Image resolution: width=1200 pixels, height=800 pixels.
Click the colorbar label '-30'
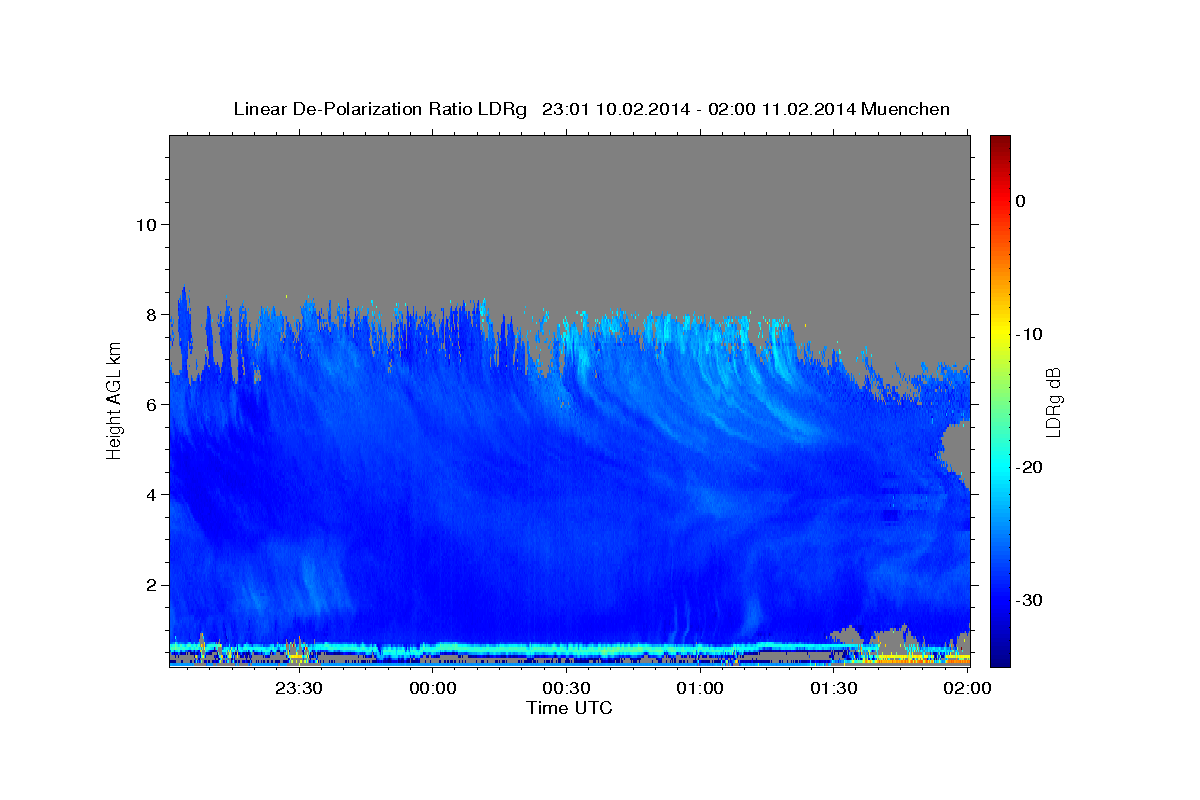pyautogui.click(x=1029, y=600)
